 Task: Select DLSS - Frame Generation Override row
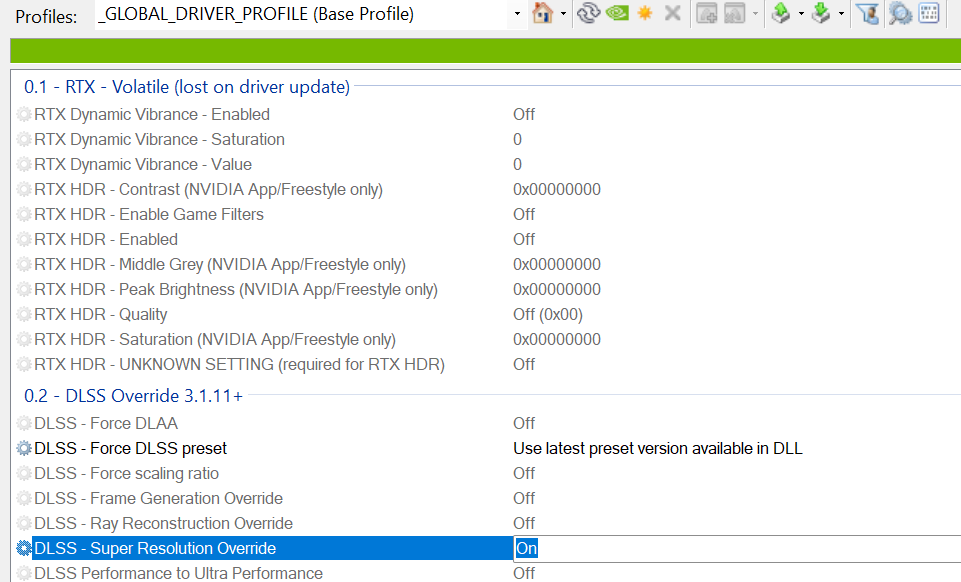click(x=159, y=499)
